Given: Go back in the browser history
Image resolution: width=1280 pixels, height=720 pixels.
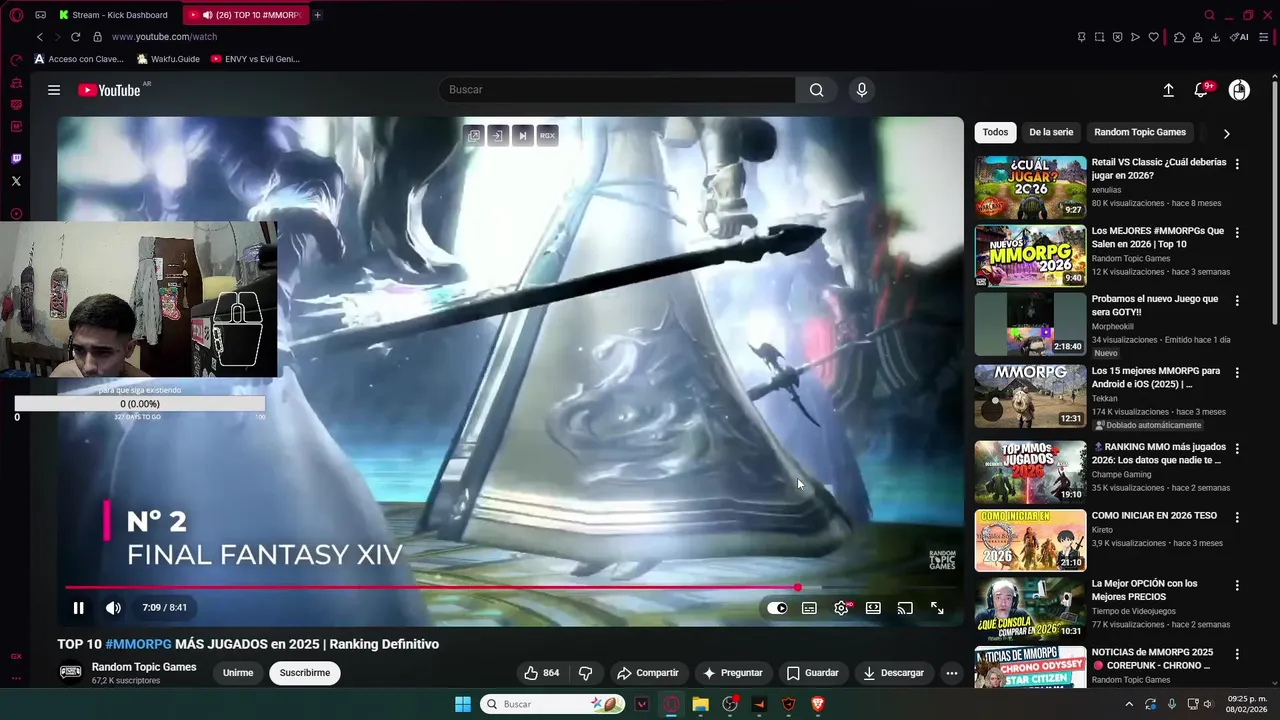Looking at the screenshot, I should click(x=39, y=37).
